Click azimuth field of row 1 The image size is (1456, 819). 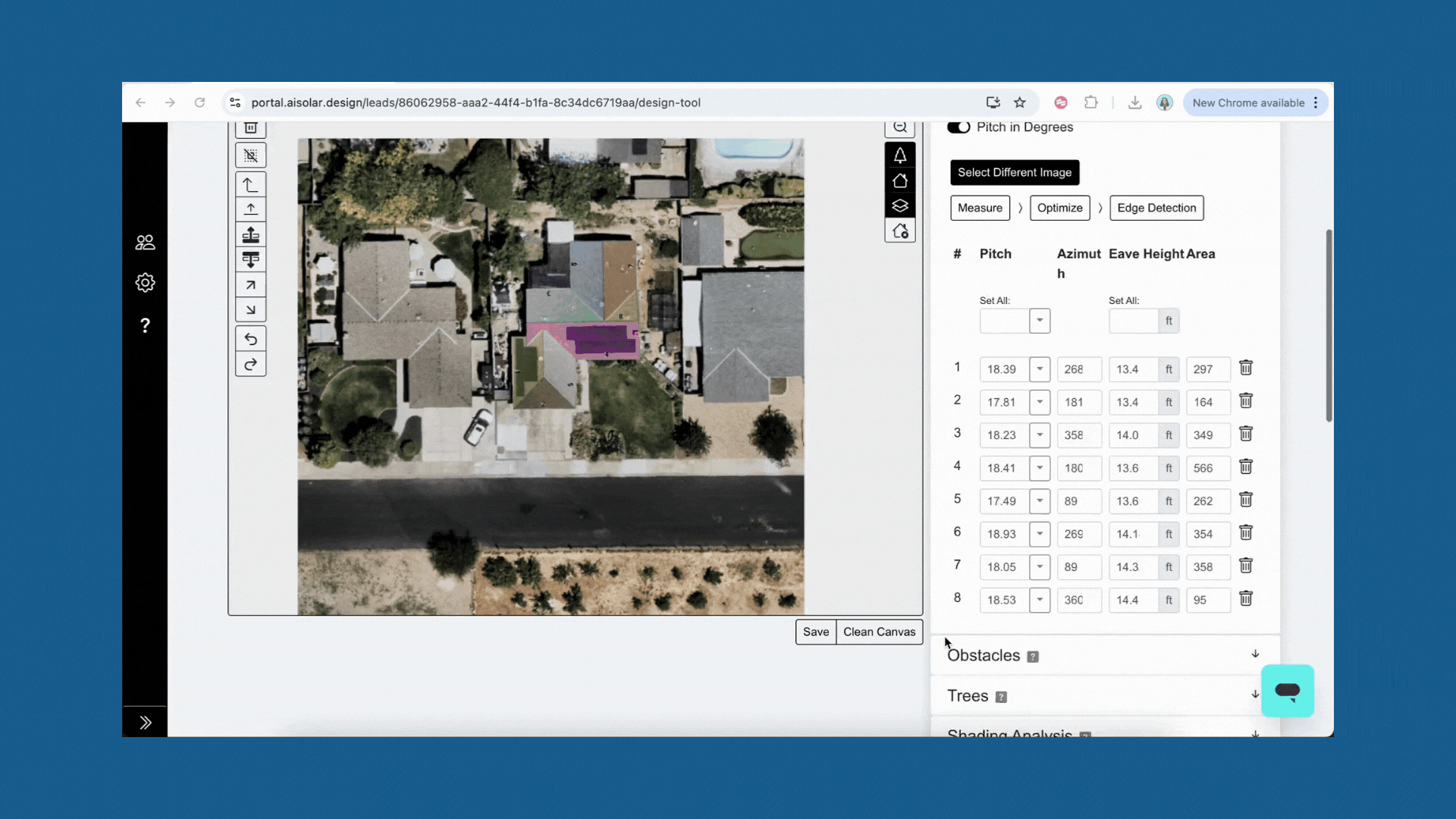pos(1079,369)
